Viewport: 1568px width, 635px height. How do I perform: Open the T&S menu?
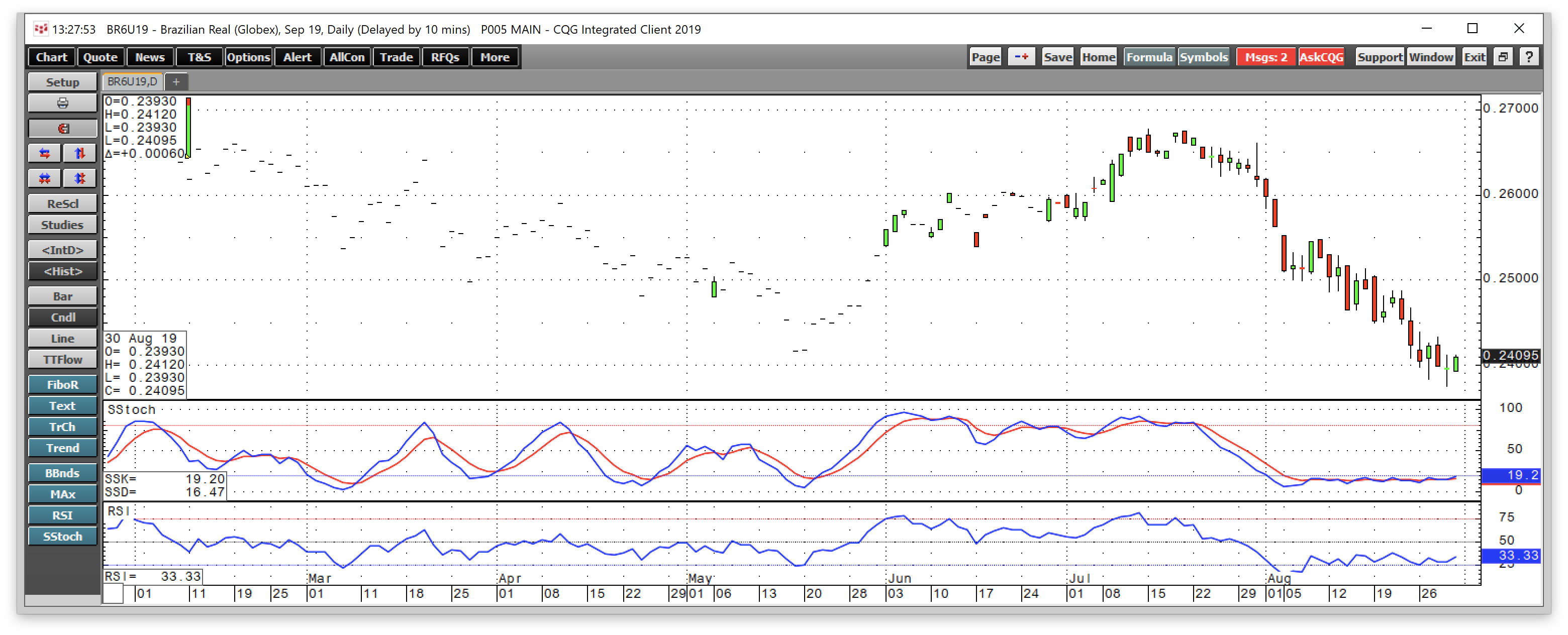[x=199, y=57]
